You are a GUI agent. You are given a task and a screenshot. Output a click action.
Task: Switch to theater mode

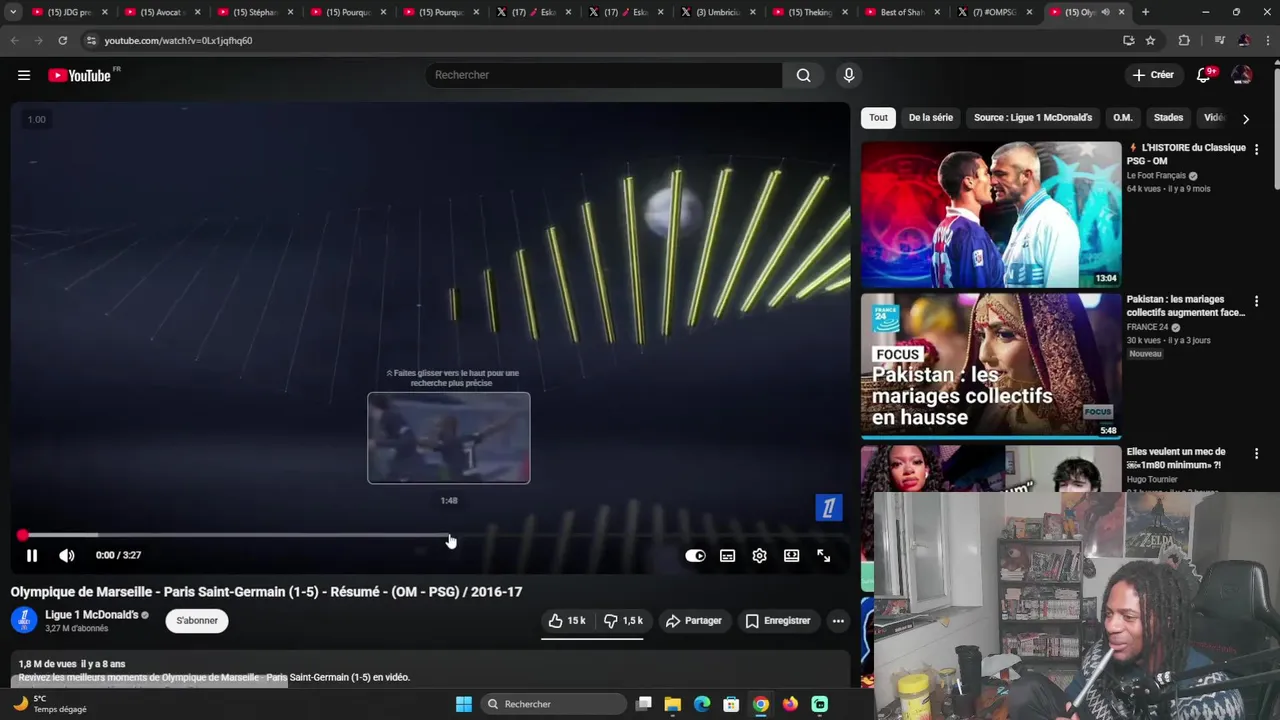[x=791, y=555]
